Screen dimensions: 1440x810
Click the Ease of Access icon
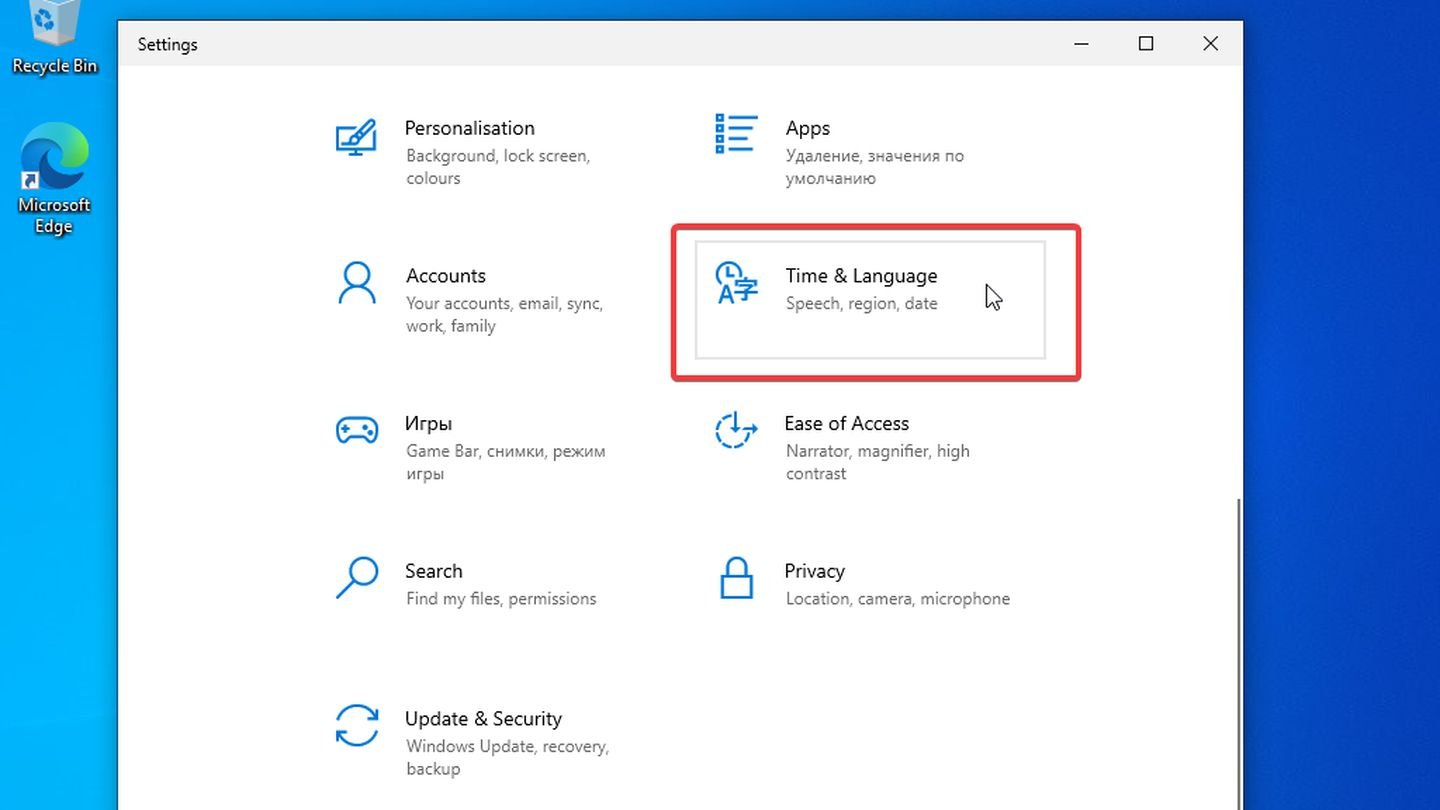[x=736, y=430]
